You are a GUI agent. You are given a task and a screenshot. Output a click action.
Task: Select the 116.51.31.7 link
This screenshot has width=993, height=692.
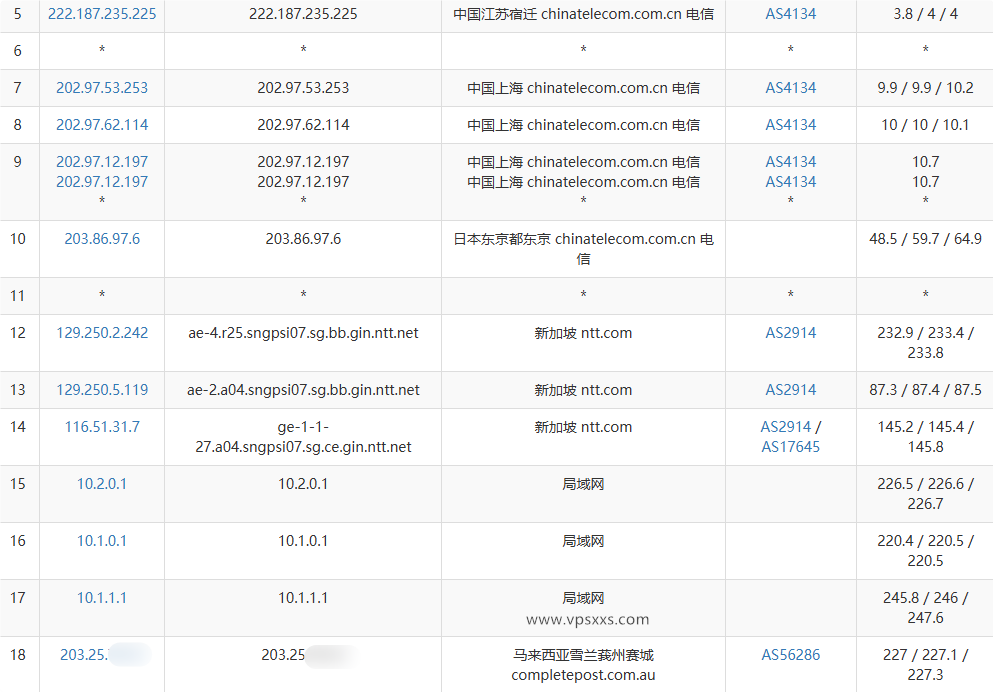[x=100, y=426]
